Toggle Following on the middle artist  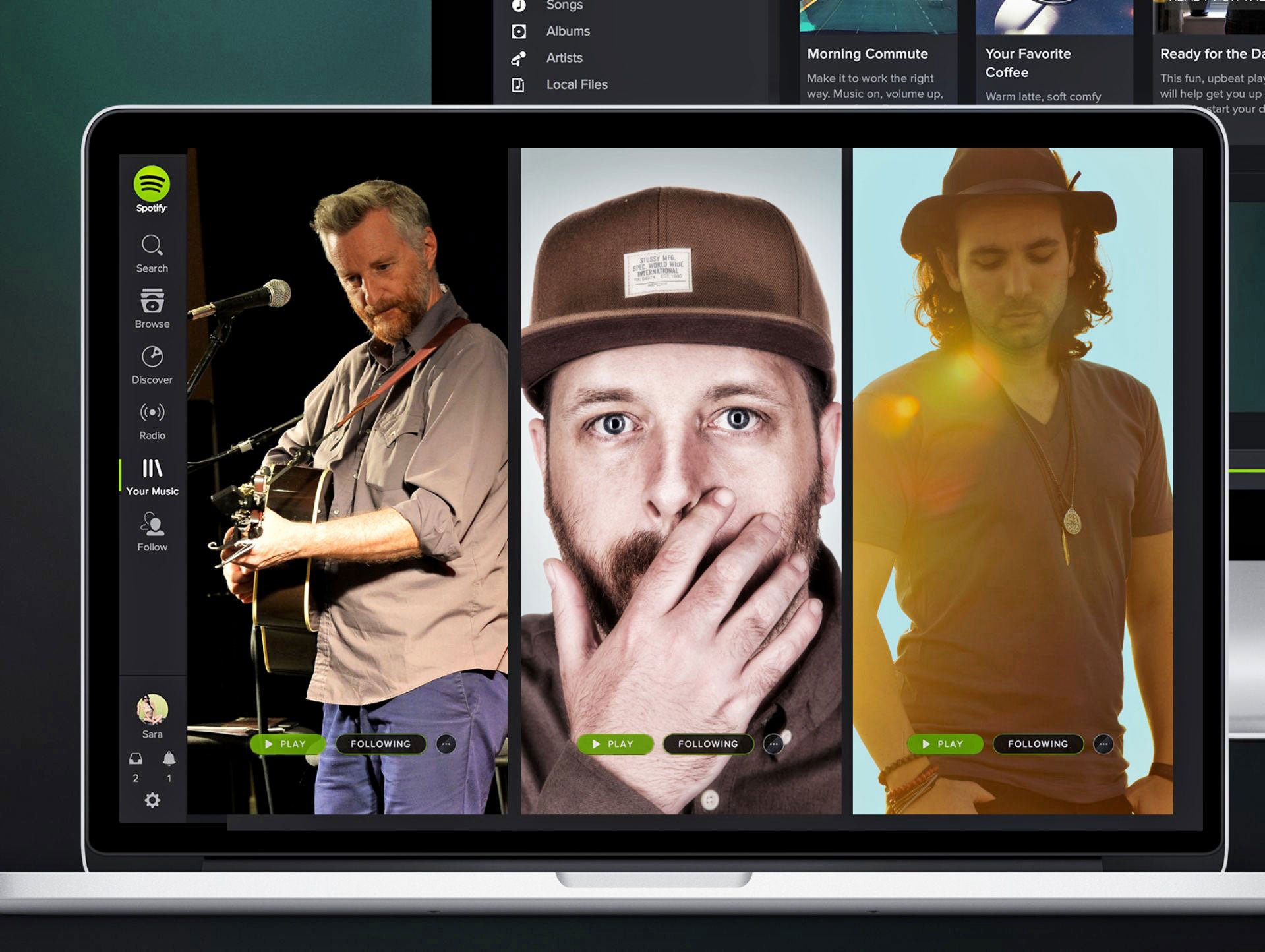tap(708, 744)
